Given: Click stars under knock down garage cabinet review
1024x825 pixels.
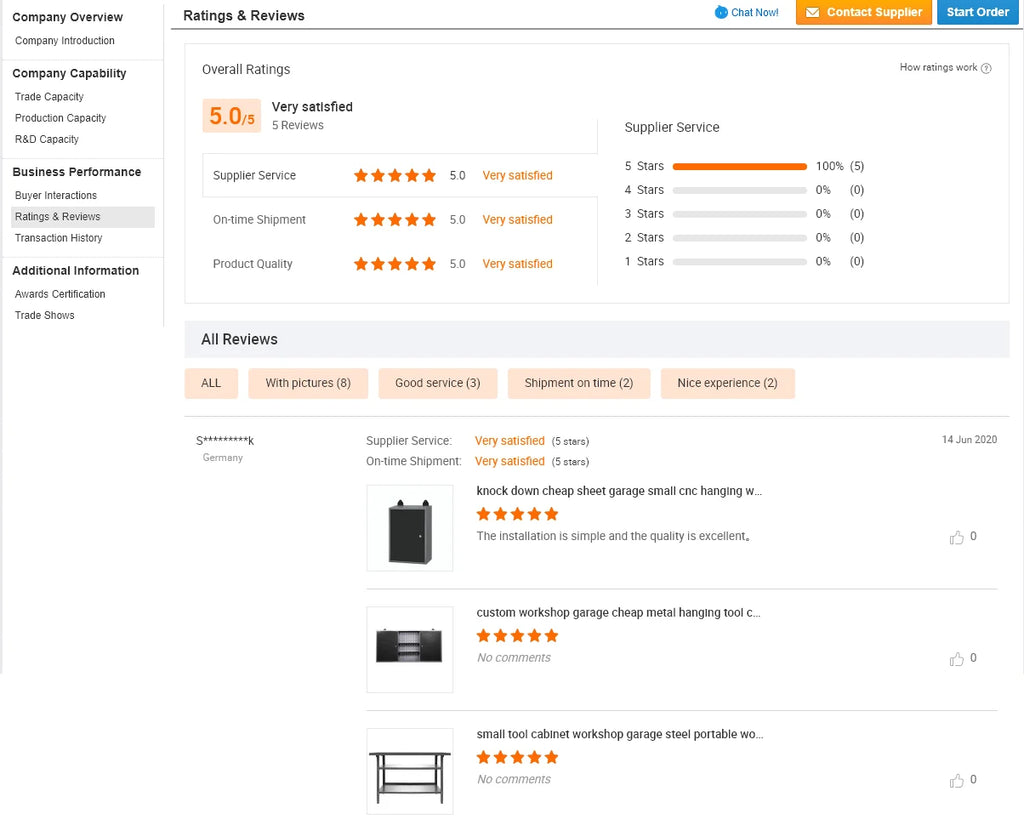Looking at the screenshot, I should click(x=517, y=514).
